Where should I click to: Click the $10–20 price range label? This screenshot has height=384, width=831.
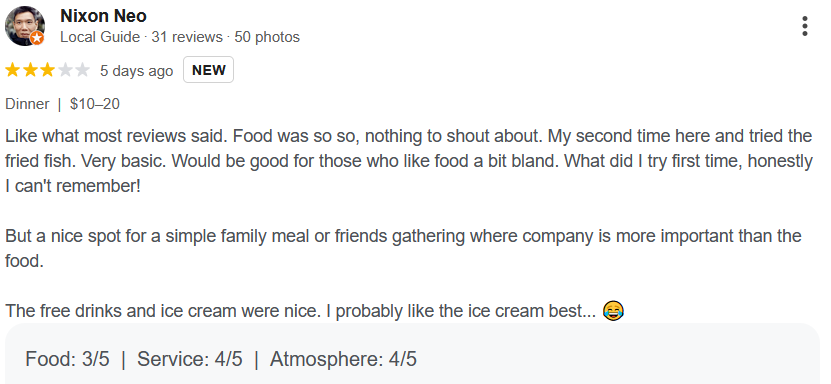[95, 104]
